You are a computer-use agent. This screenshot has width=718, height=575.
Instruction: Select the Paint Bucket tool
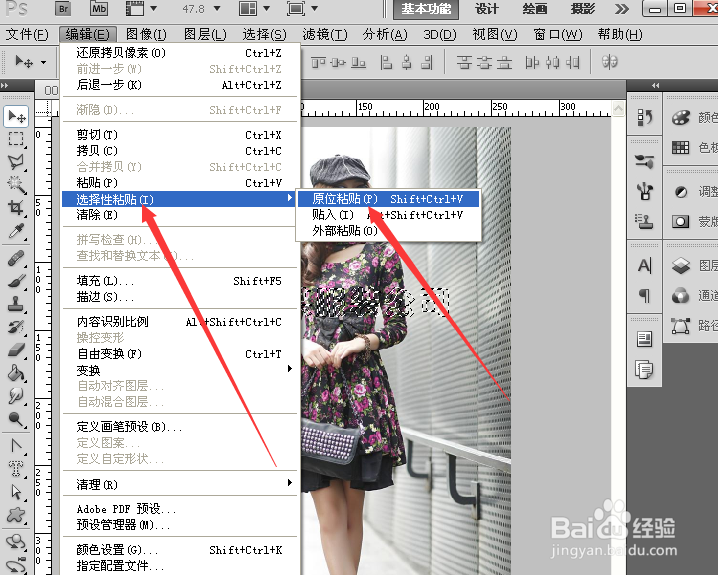point(16,373)
